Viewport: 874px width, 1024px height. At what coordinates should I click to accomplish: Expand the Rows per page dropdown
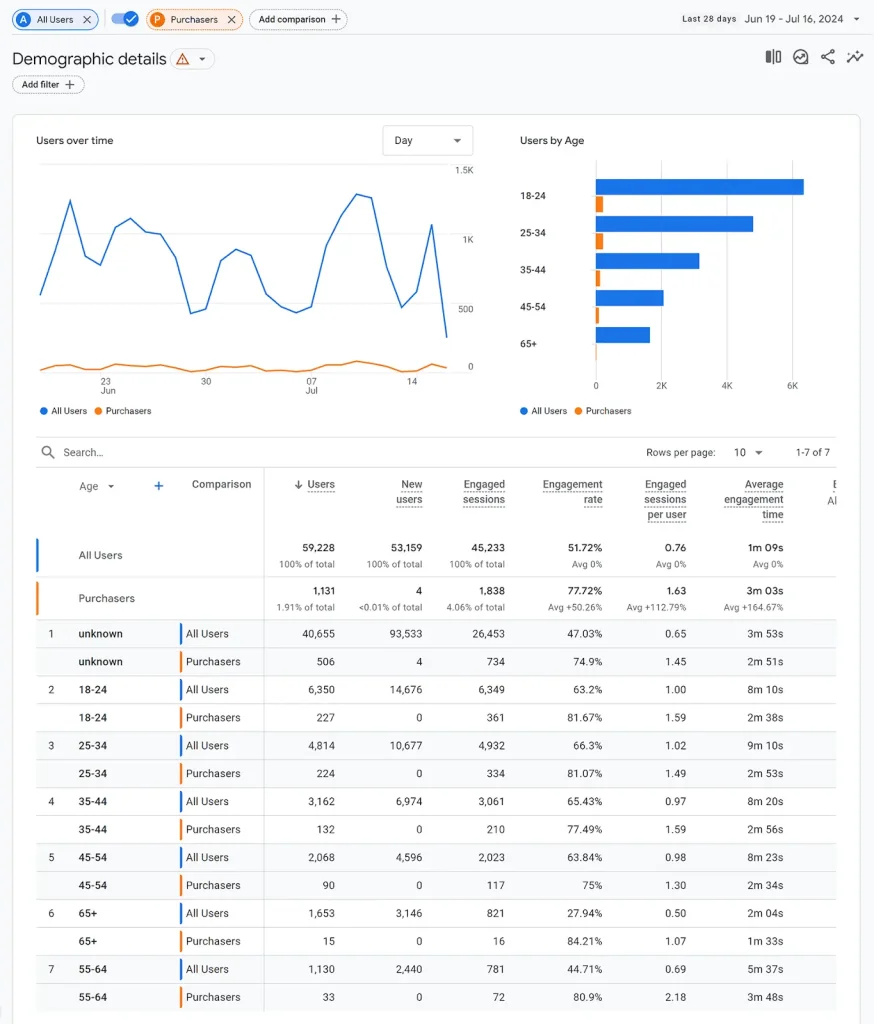(x=748, y=453)
